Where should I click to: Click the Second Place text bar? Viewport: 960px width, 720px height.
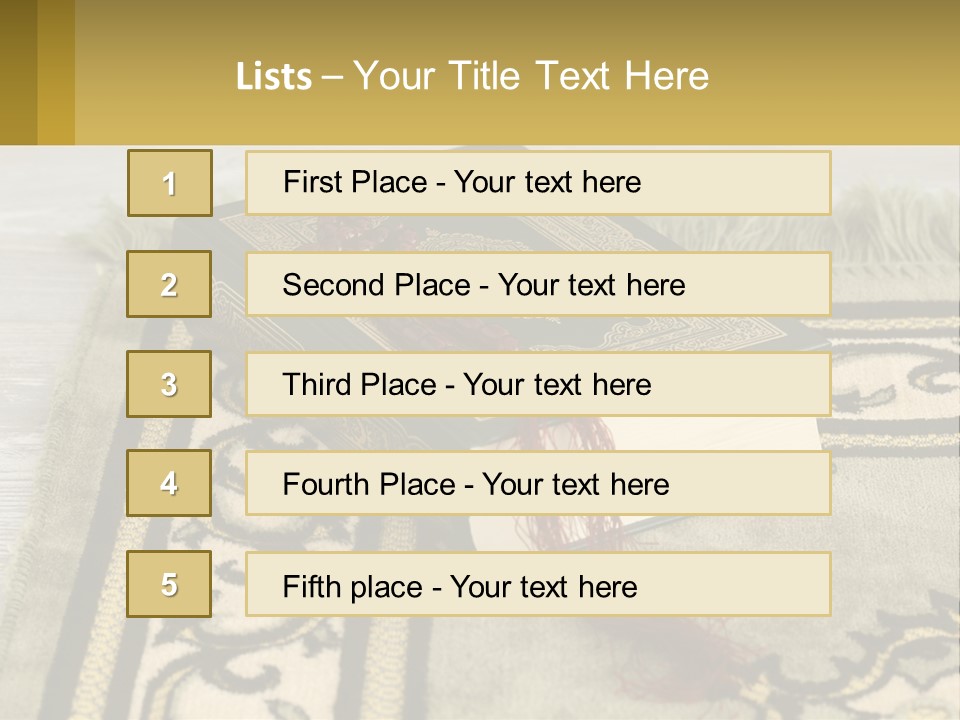coord(538,284)
